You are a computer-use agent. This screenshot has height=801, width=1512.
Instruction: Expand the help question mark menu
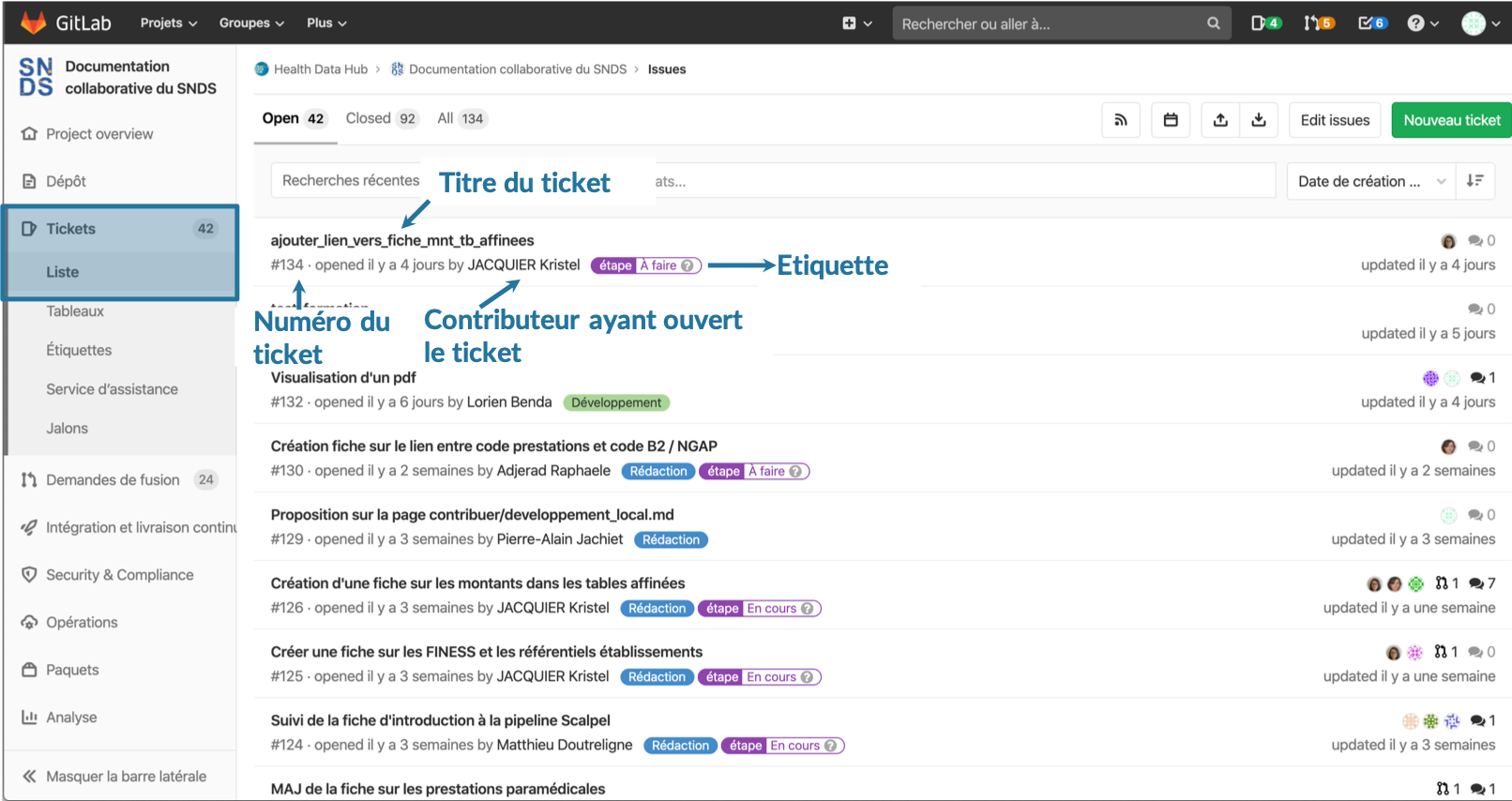pyautogui.click(x=1422, y=23)
